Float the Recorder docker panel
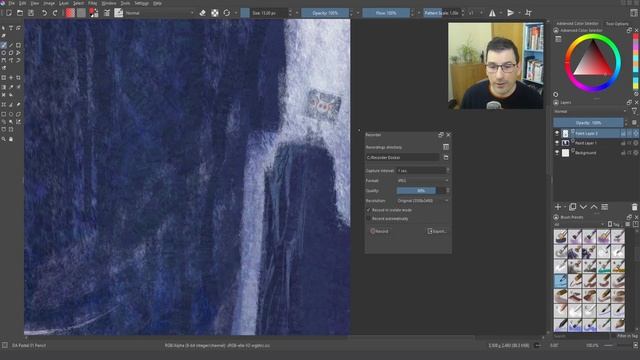 coord(441,135)
